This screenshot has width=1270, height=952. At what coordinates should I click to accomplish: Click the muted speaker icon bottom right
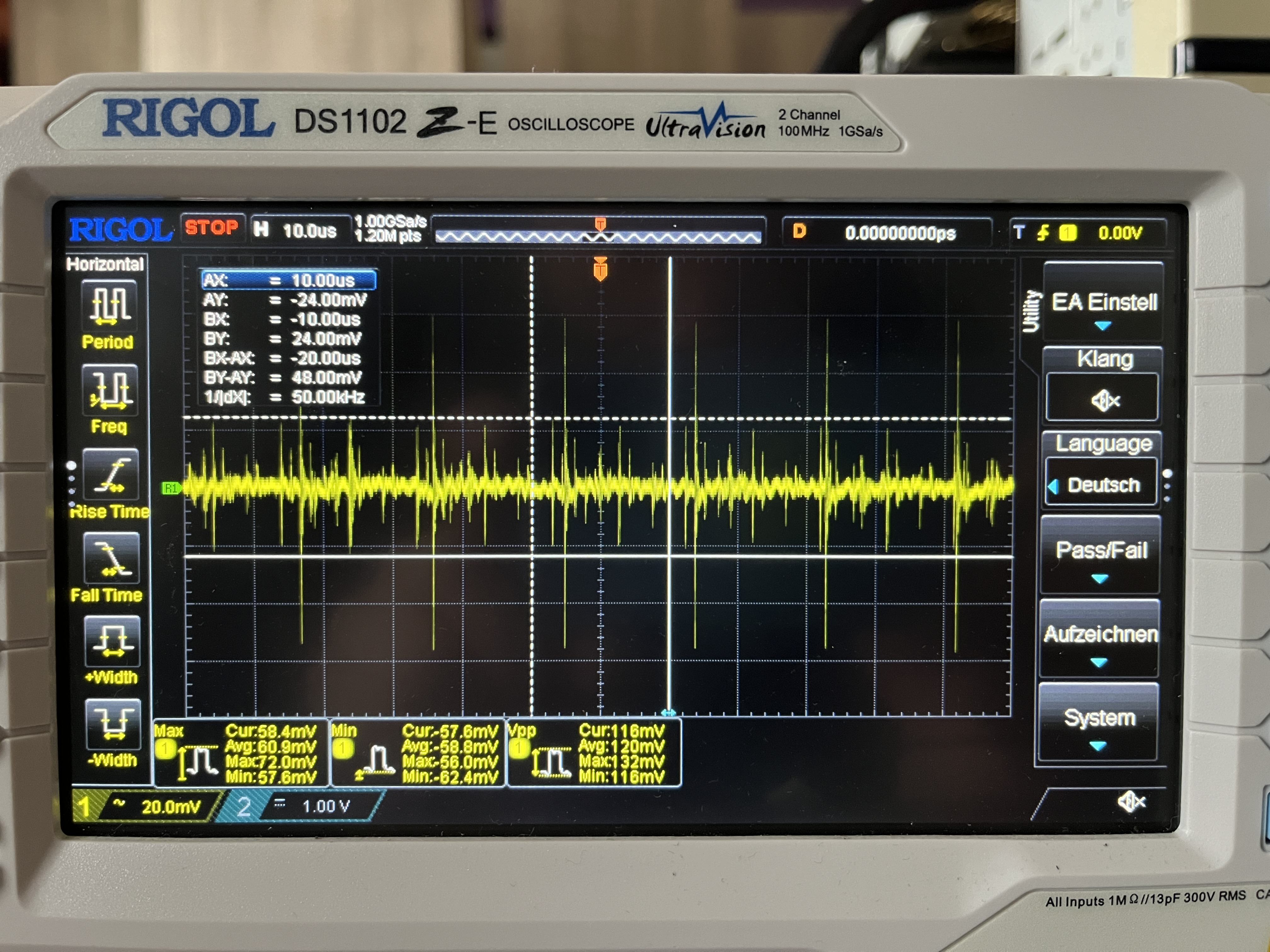pyautogui.click(x=1131, y=802)
